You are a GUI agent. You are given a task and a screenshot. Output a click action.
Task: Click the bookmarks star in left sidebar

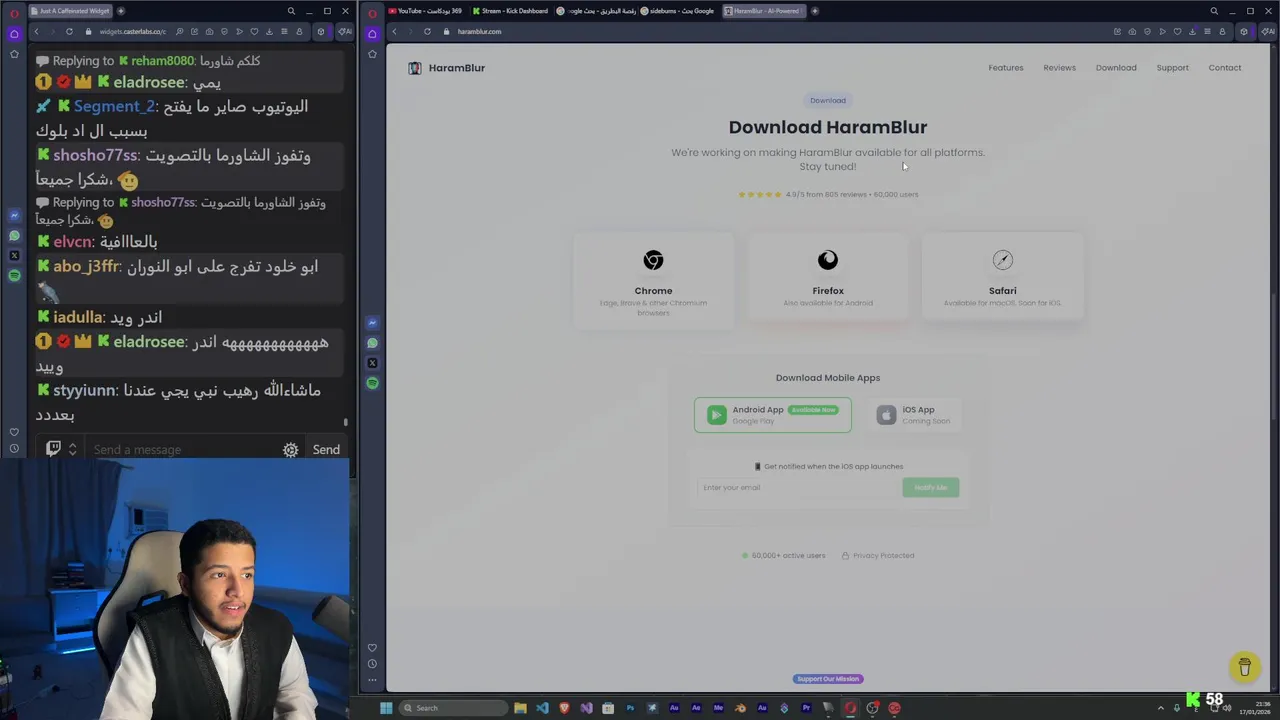[x=14, y=53]
